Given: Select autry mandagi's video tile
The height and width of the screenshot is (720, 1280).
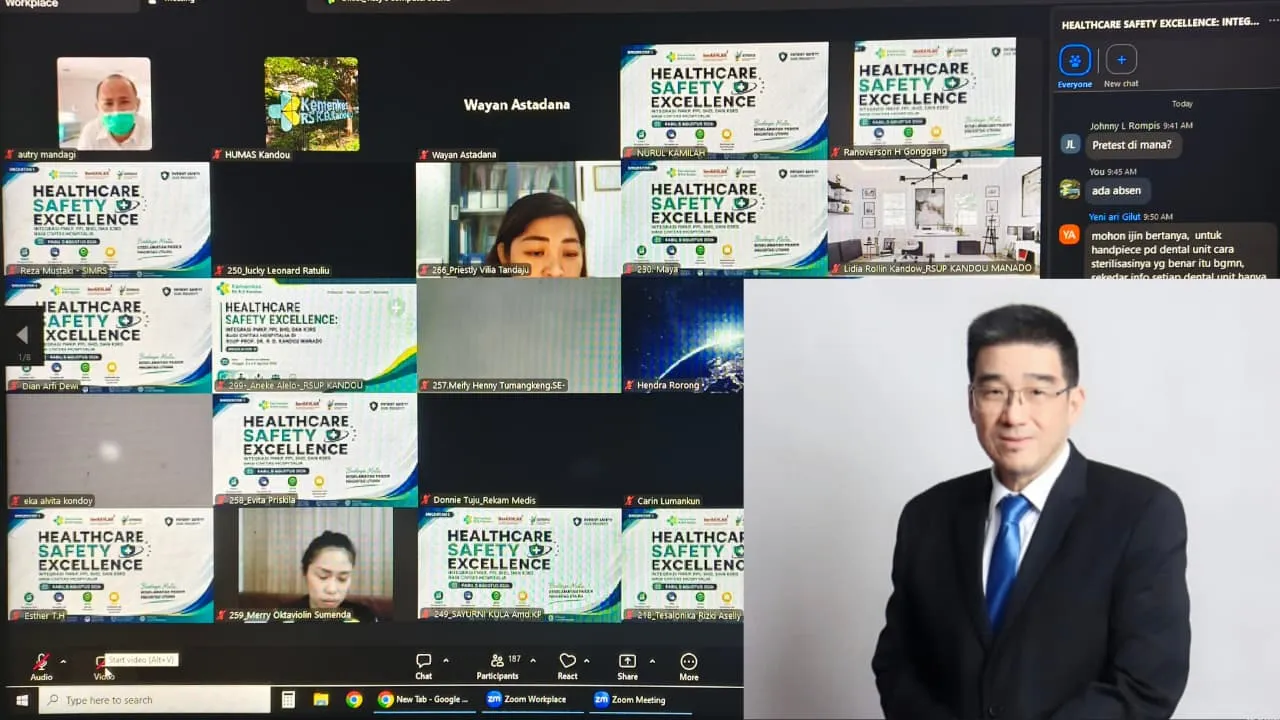Looking at the screenshot, I should click(104, 102).
